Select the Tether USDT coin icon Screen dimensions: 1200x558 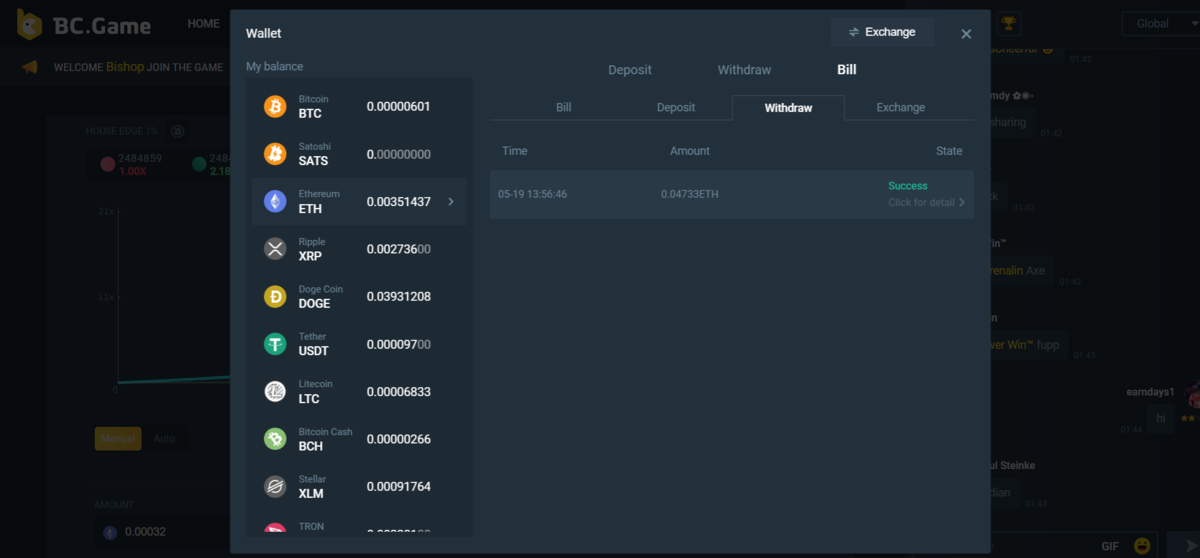[275, 344]
